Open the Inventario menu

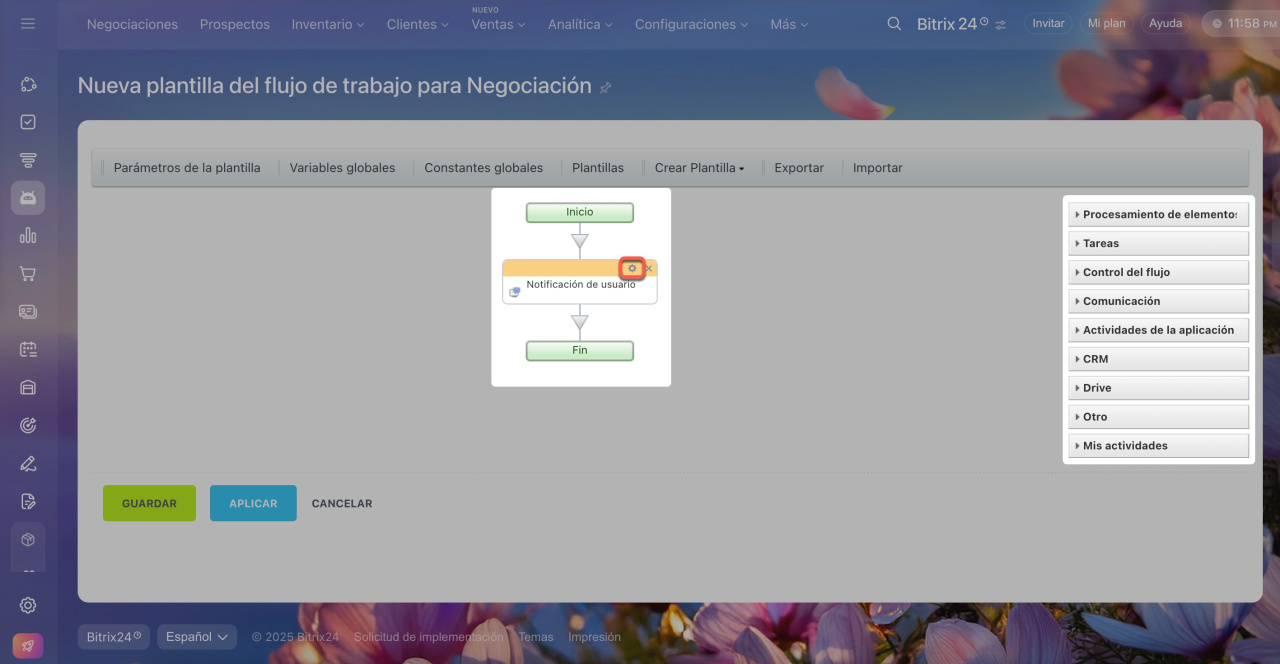(x=327, y=24)
